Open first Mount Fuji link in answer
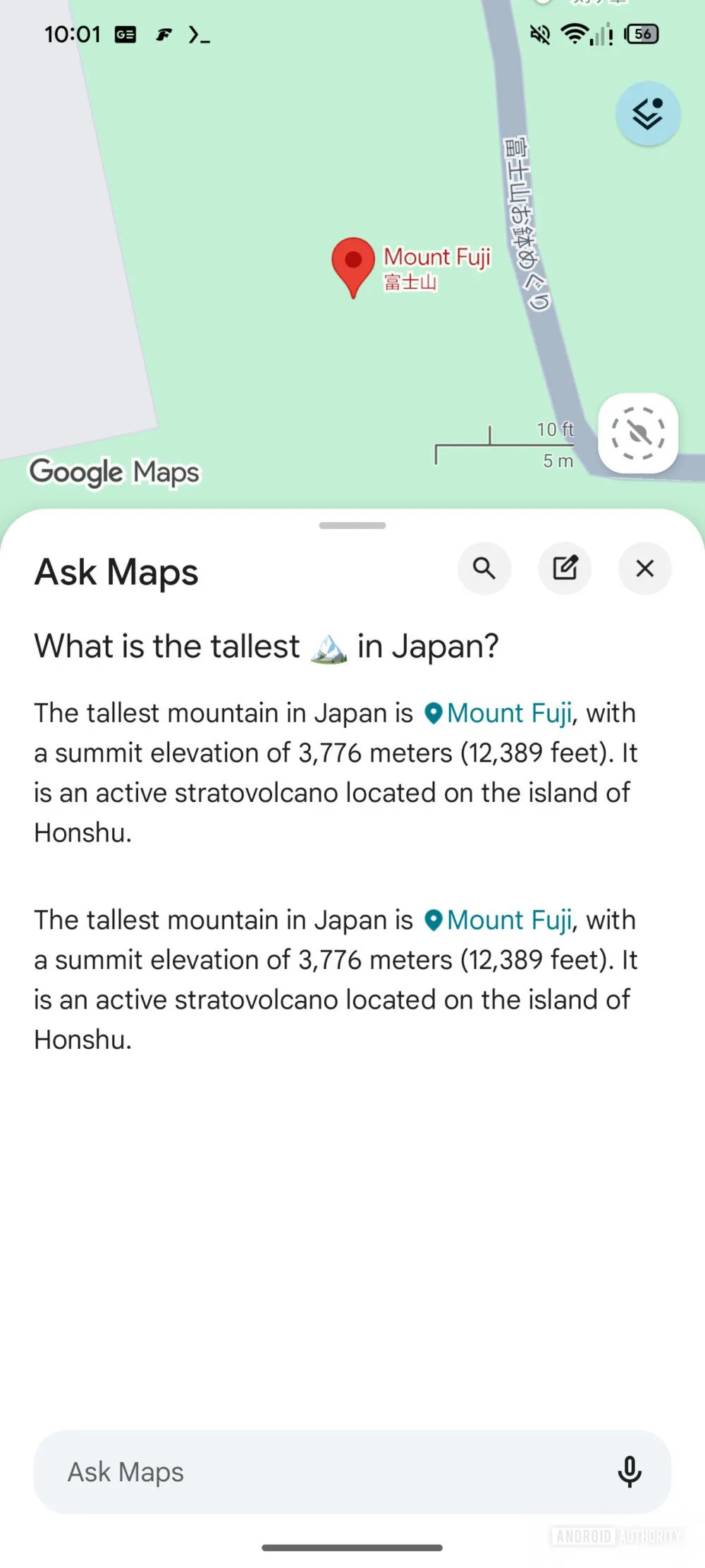 [508, 713]
